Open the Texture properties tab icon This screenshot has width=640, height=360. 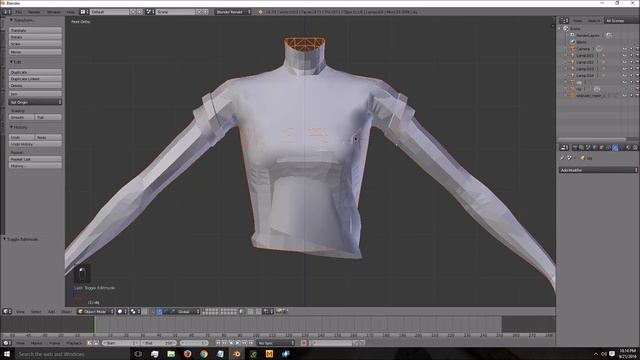[635, 147]
